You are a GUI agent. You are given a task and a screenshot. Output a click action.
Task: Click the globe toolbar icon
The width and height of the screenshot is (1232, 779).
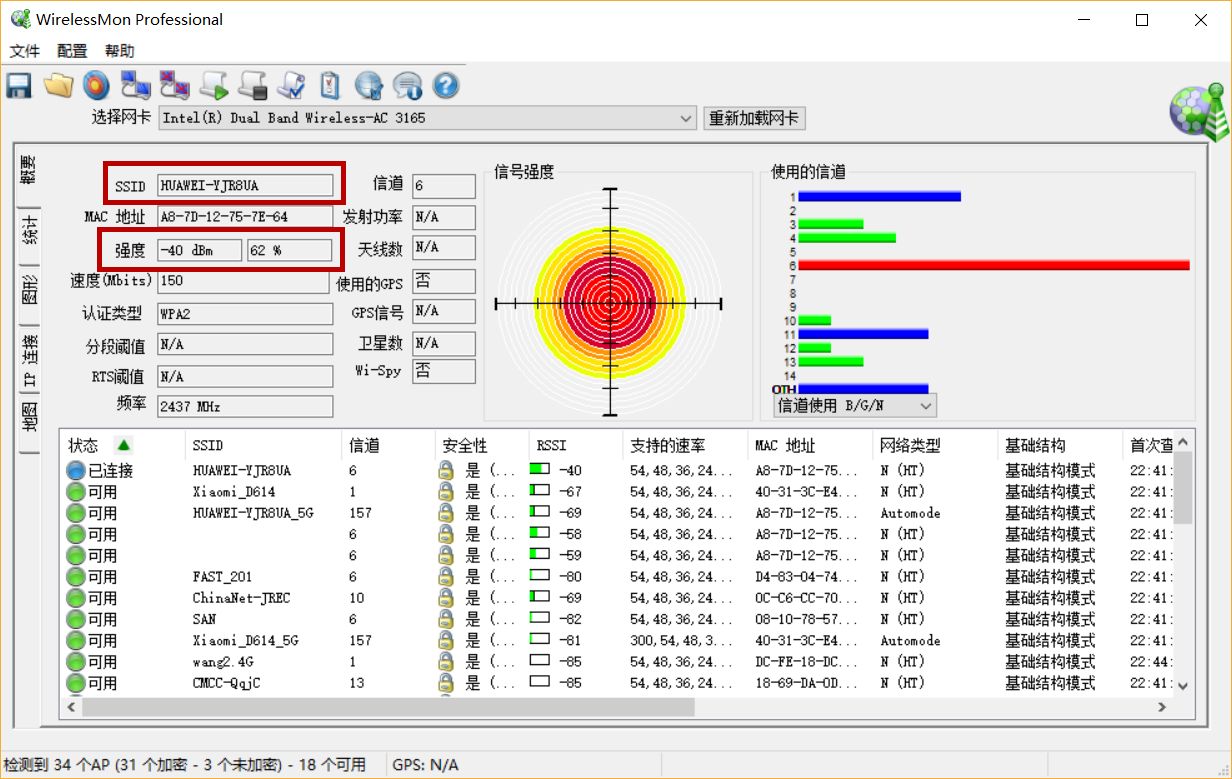coord(369,86)
